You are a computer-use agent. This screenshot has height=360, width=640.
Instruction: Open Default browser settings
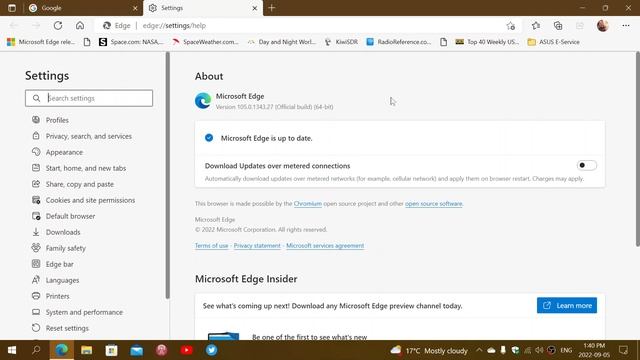pyautogui.click(x=63, y=216)
